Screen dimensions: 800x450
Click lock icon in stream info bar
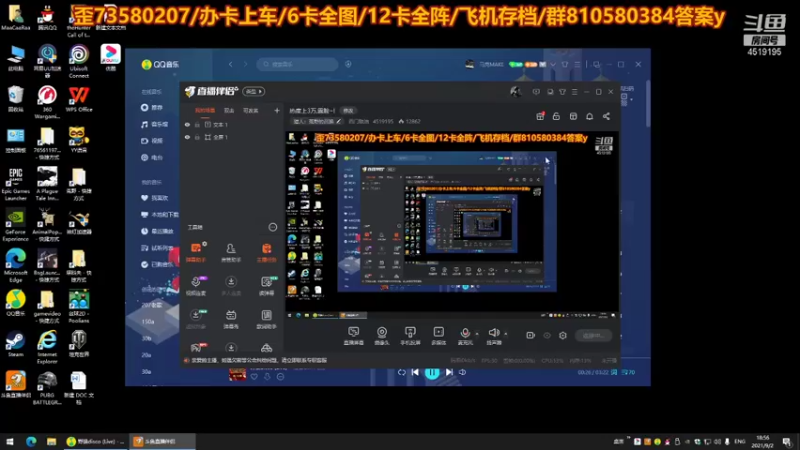(556, 116)
